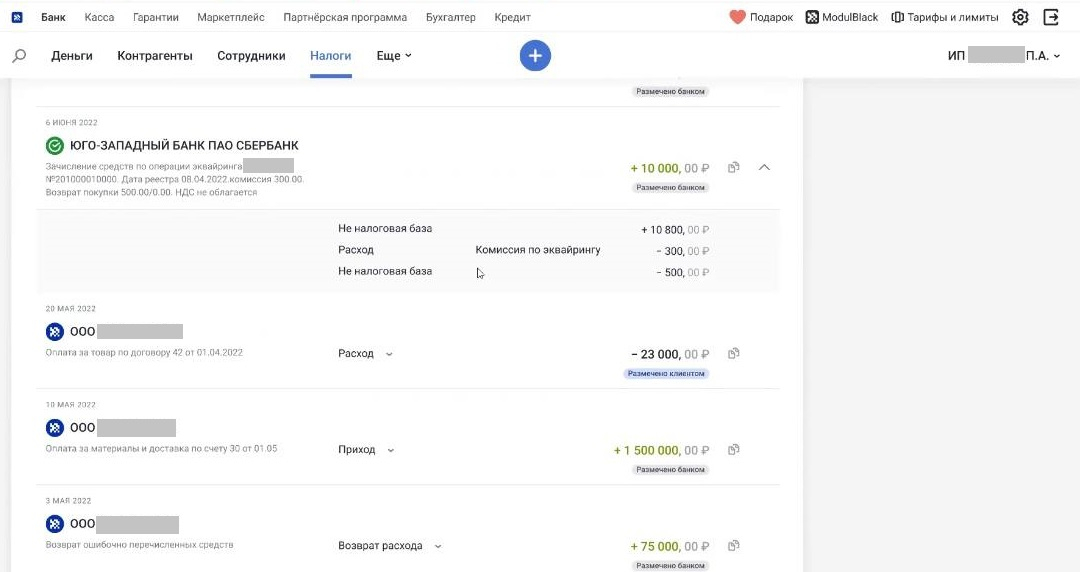The image size is (1080, 572).
Task: Click the search magnifier icon
Action: 19,55
